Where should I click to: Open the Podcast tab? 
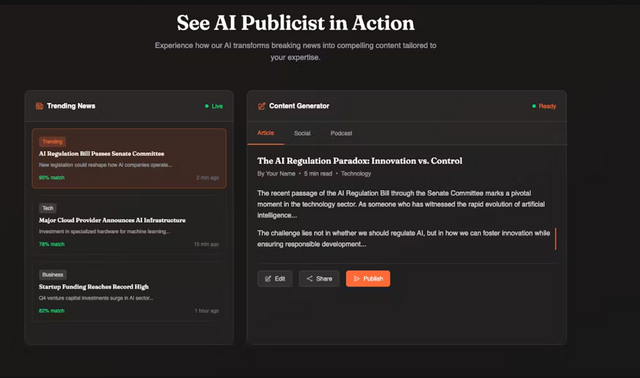coord(341,133)
